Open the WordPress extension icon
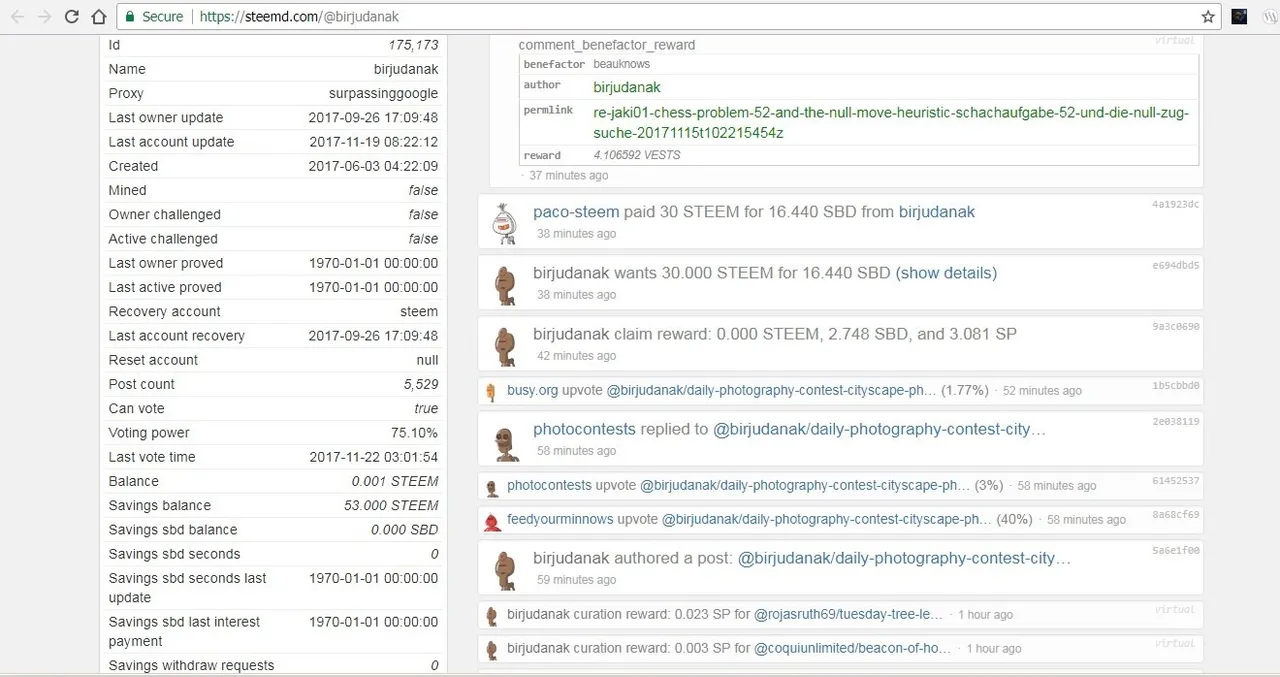 click(x=1269, y=17)
